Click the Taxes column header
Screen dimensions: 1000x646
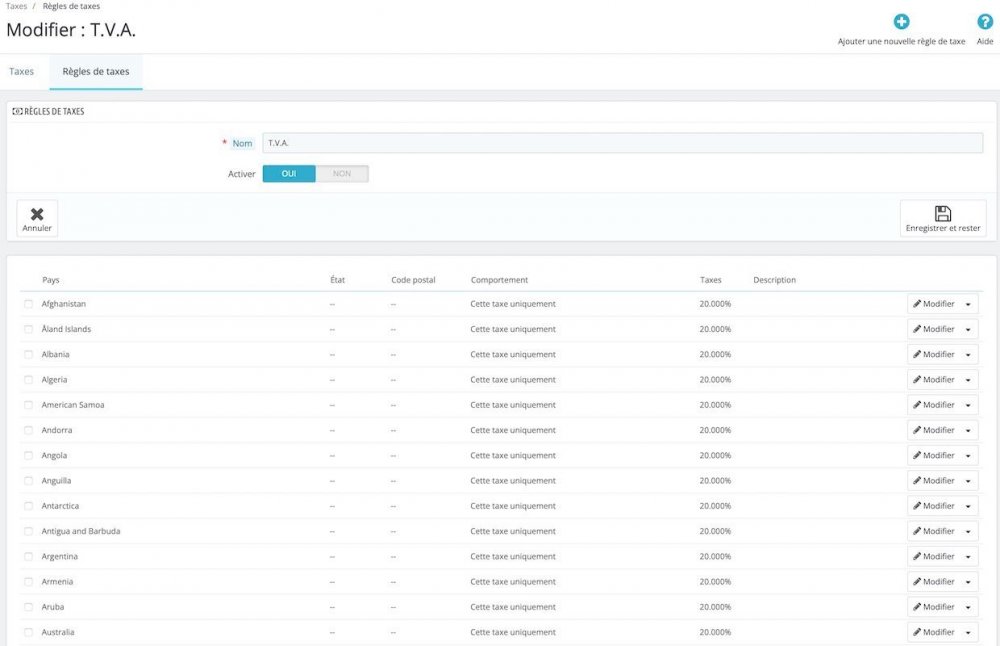pyautogui.click(x=710, y=280)
